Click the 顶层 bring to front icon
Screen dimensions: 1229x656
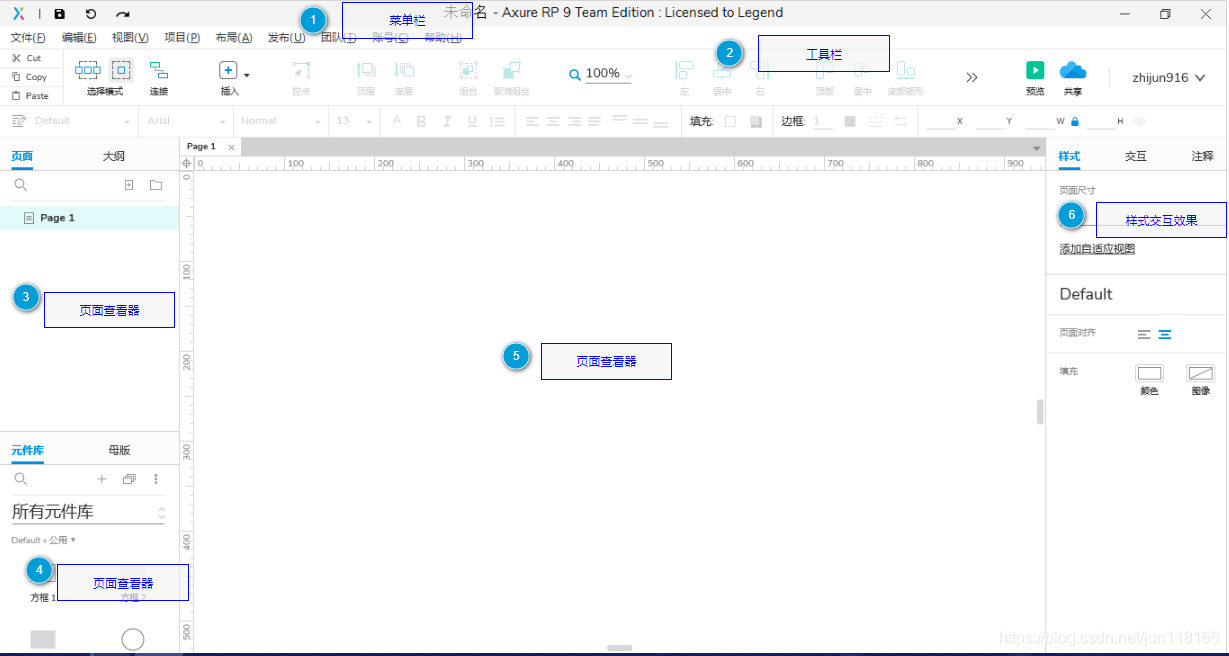click(366, 71)
